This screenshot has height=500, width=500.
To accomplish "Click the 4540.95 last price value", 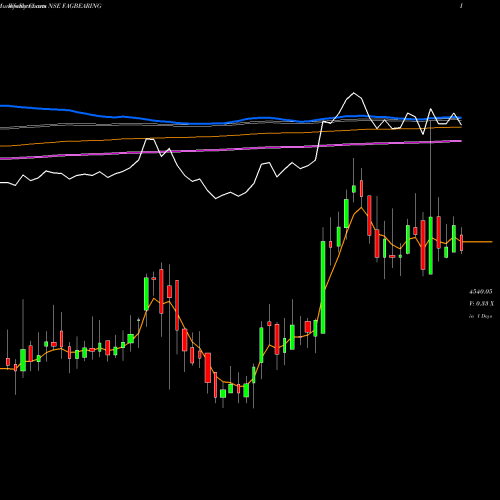I will click(x=481, y=292).
